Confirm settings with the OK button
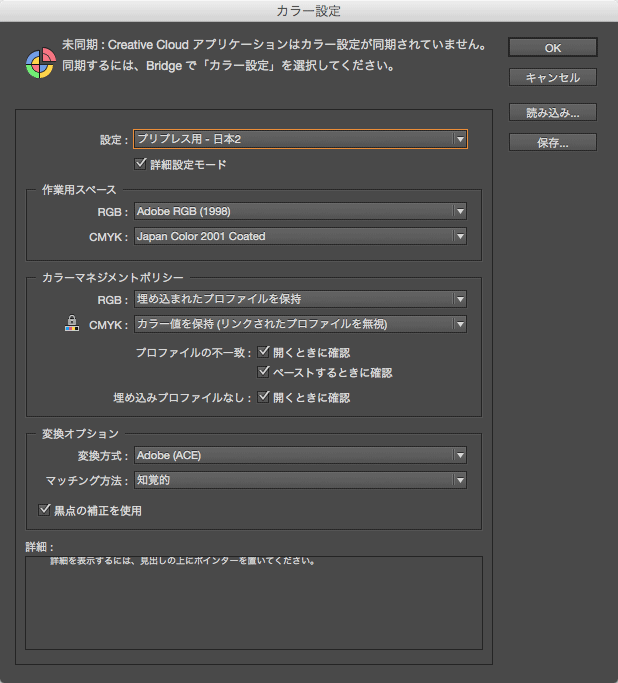The height and width of the screenshot is (683, 618). point(553,47)
